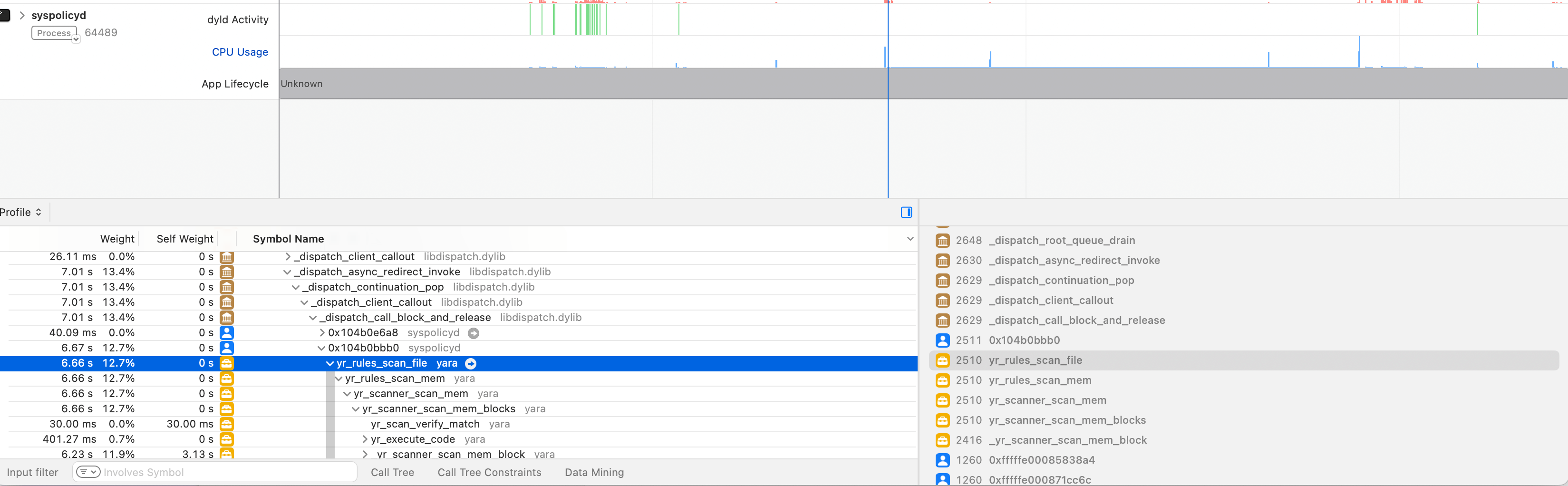
Task: Click briefcase icon beside 2416 _yr_scanner_scan_mem_block
Action: tap(942, 440)
